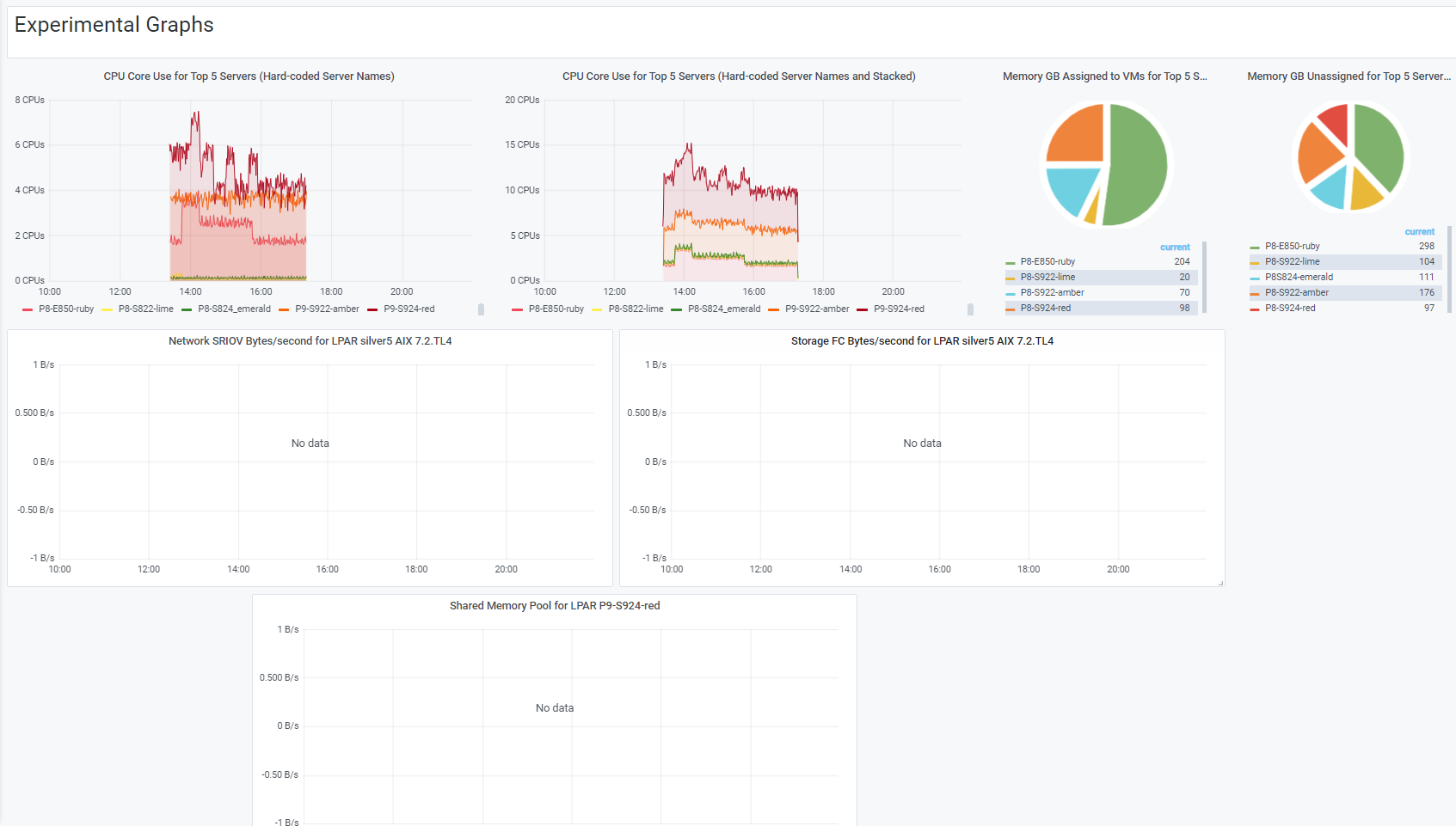
Task: Click P9-S922-amber color swatch in stacked legend
Action: point(773,309)
